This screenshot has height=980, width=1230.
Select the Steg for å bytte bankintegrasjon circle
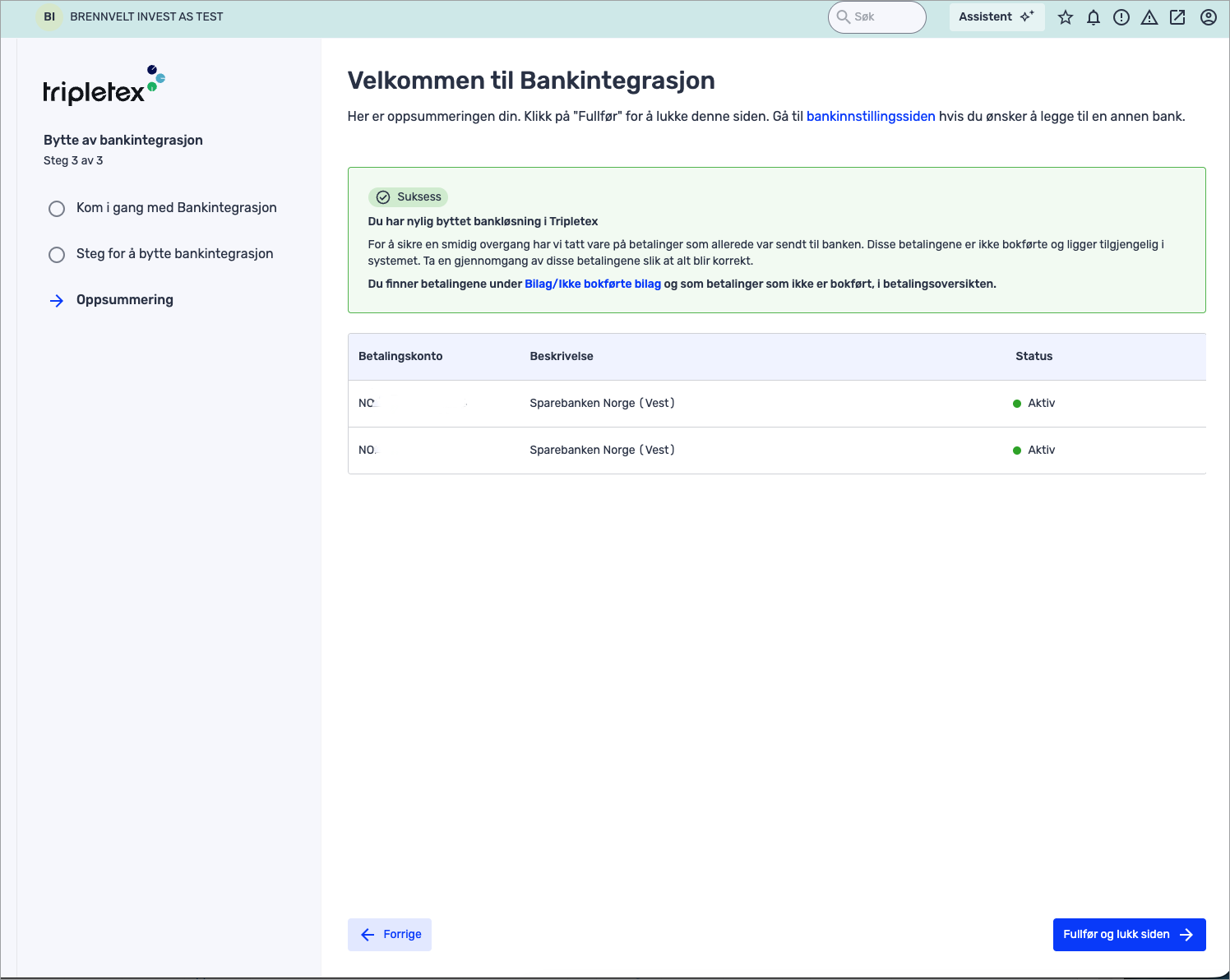pyautogui.click(x=57, y=255)
